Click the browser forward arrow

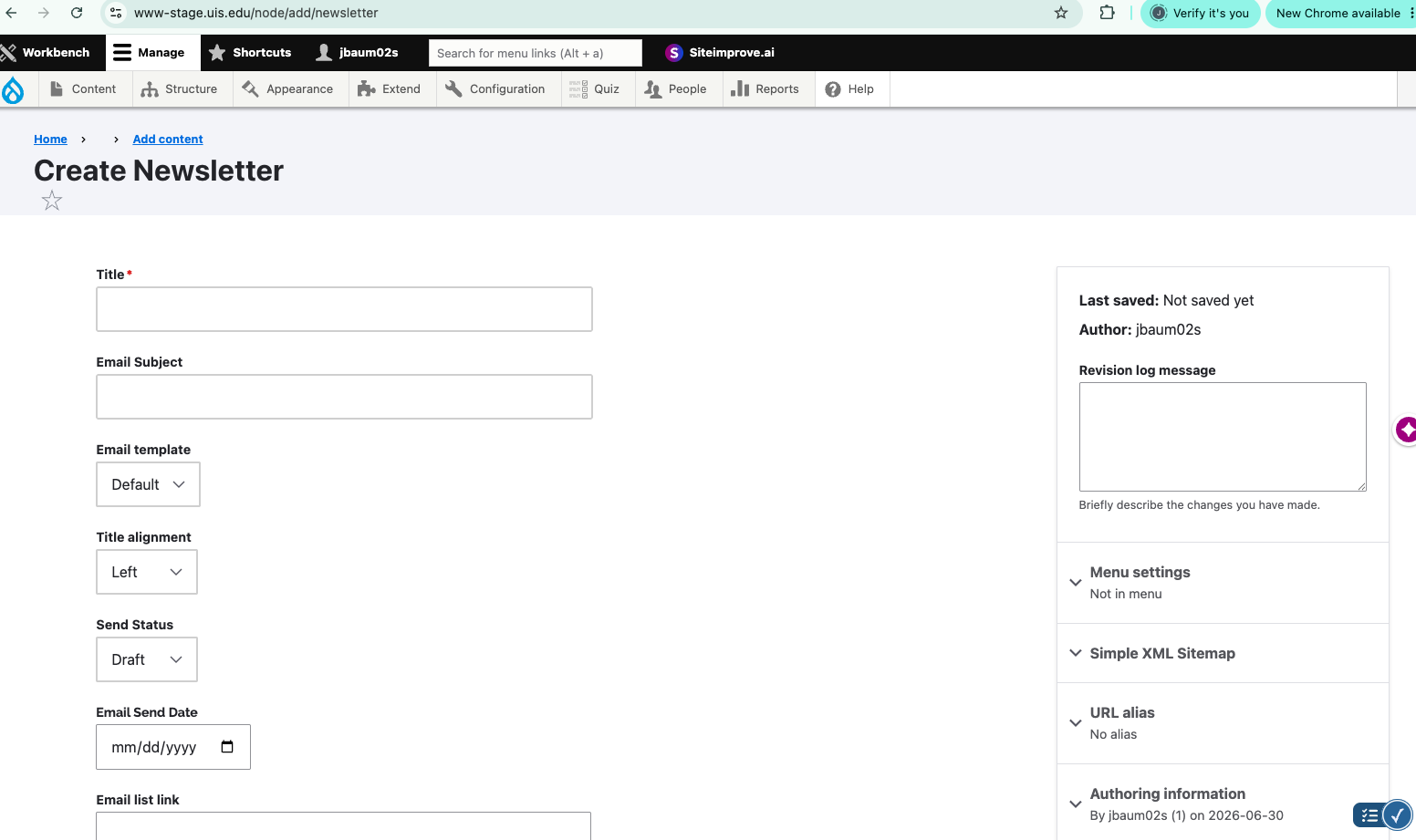pos(44,13)
